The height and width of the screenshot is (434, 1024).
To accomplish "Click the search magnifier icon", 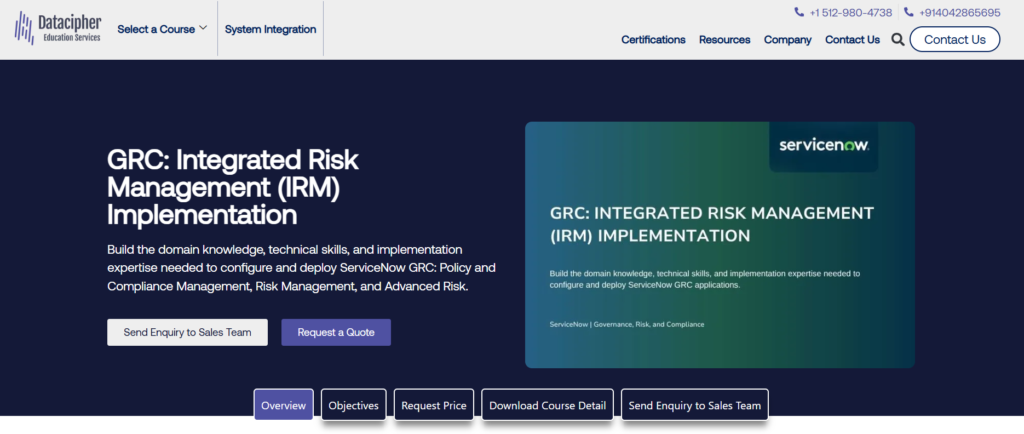I will point(898,40).
